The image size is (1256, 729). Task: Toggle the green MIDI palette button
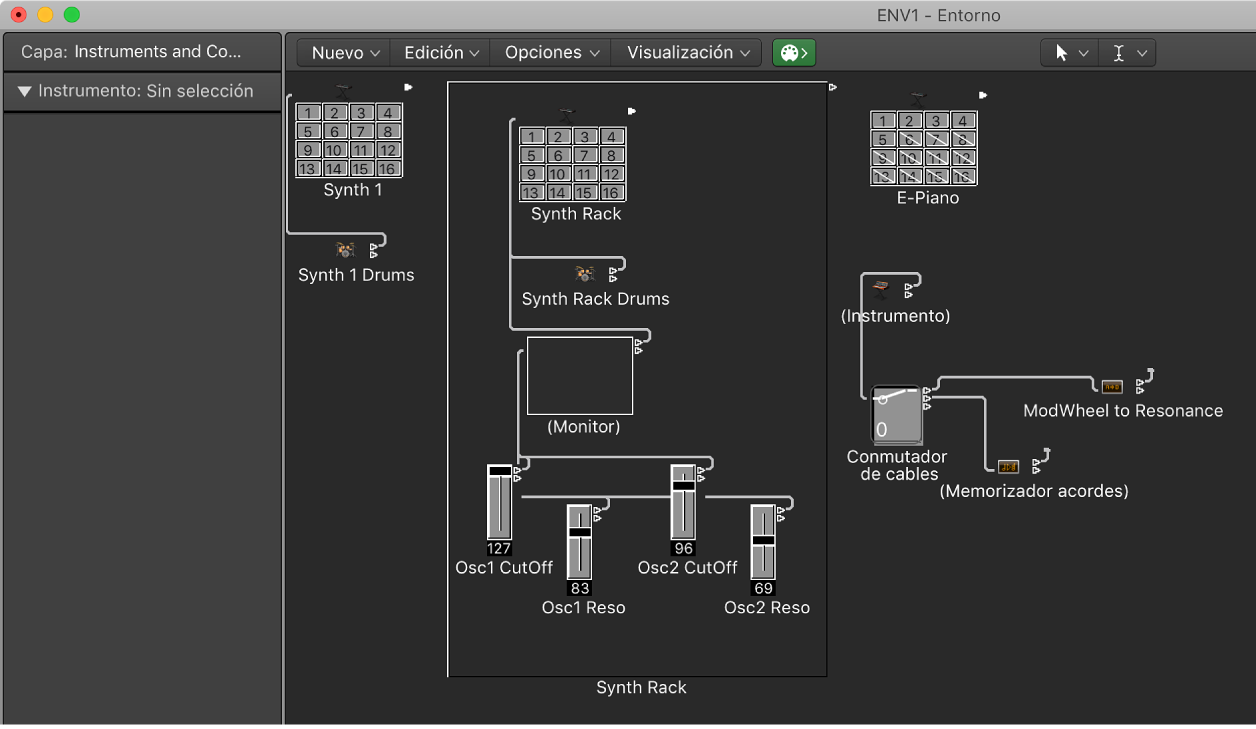pyautogui.click(x=794, y=53)
